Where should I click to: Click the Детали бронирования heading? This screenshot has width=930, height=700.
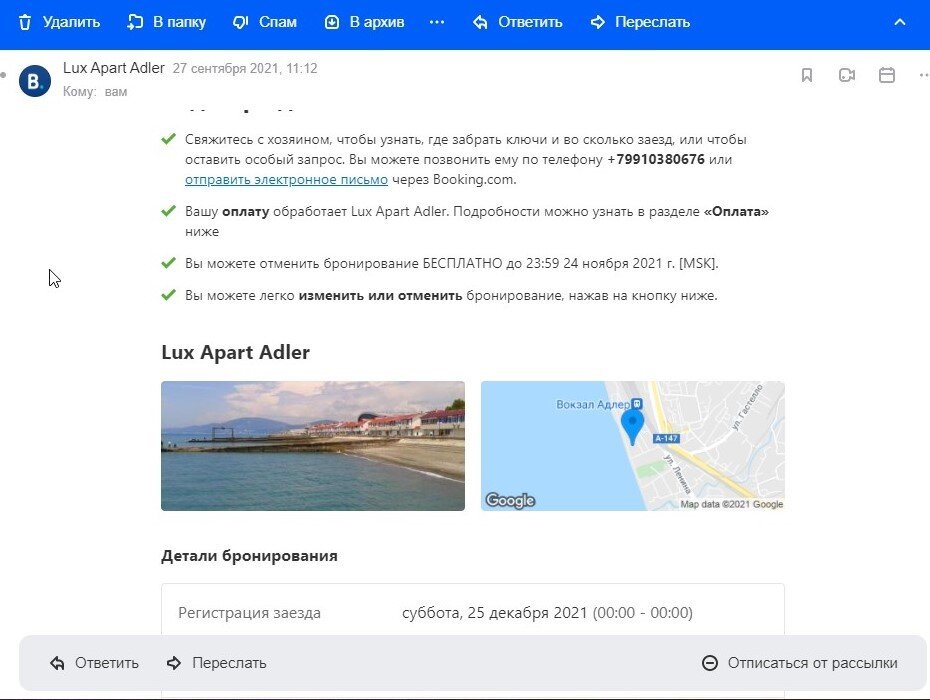(249, 556)
